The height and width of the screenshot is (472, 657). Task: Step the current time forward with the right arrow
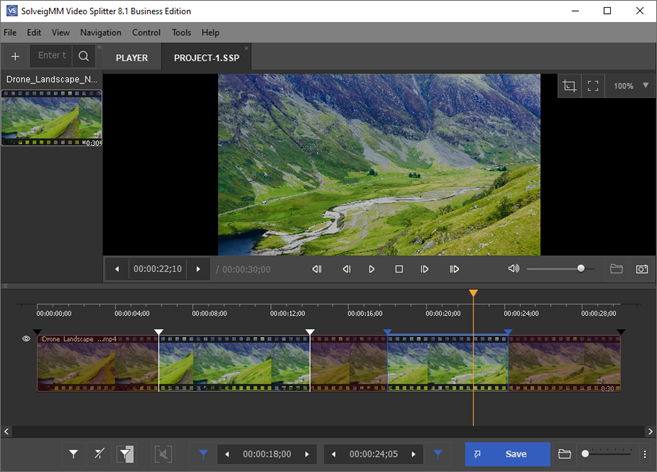(198, 269)
